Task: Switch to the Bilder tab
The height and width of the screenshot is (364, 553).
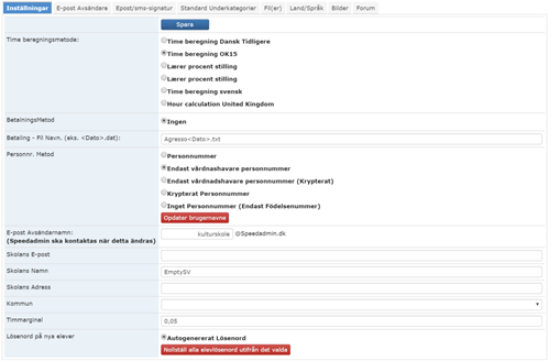Action: pyautogui.click(x=340, y=8)
